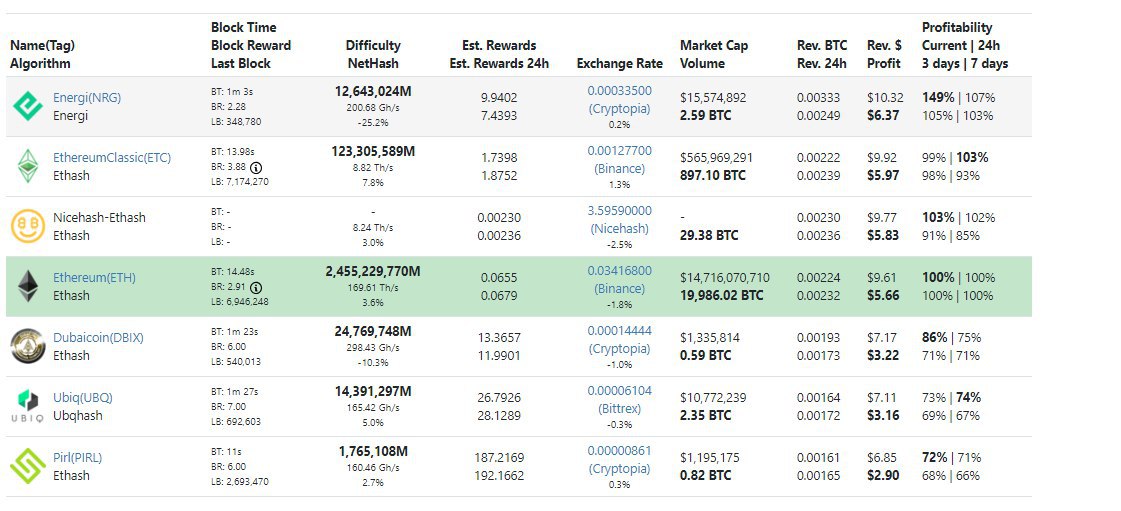Click exchange rate 0.00033500 for Energi
Image resolution: width=1121 pixels, height=511 pixels.
pos(620,91)
